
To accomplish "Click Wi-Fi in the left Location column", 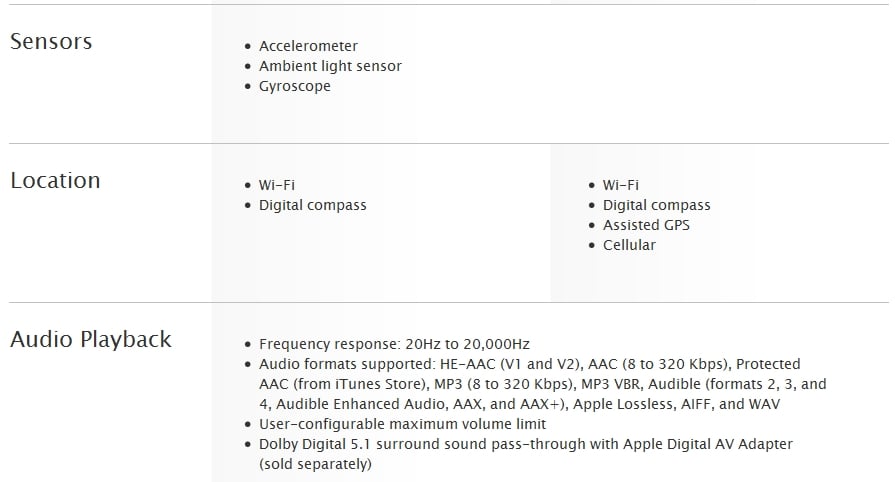I will pyautogui.click(x=277, y=185).
